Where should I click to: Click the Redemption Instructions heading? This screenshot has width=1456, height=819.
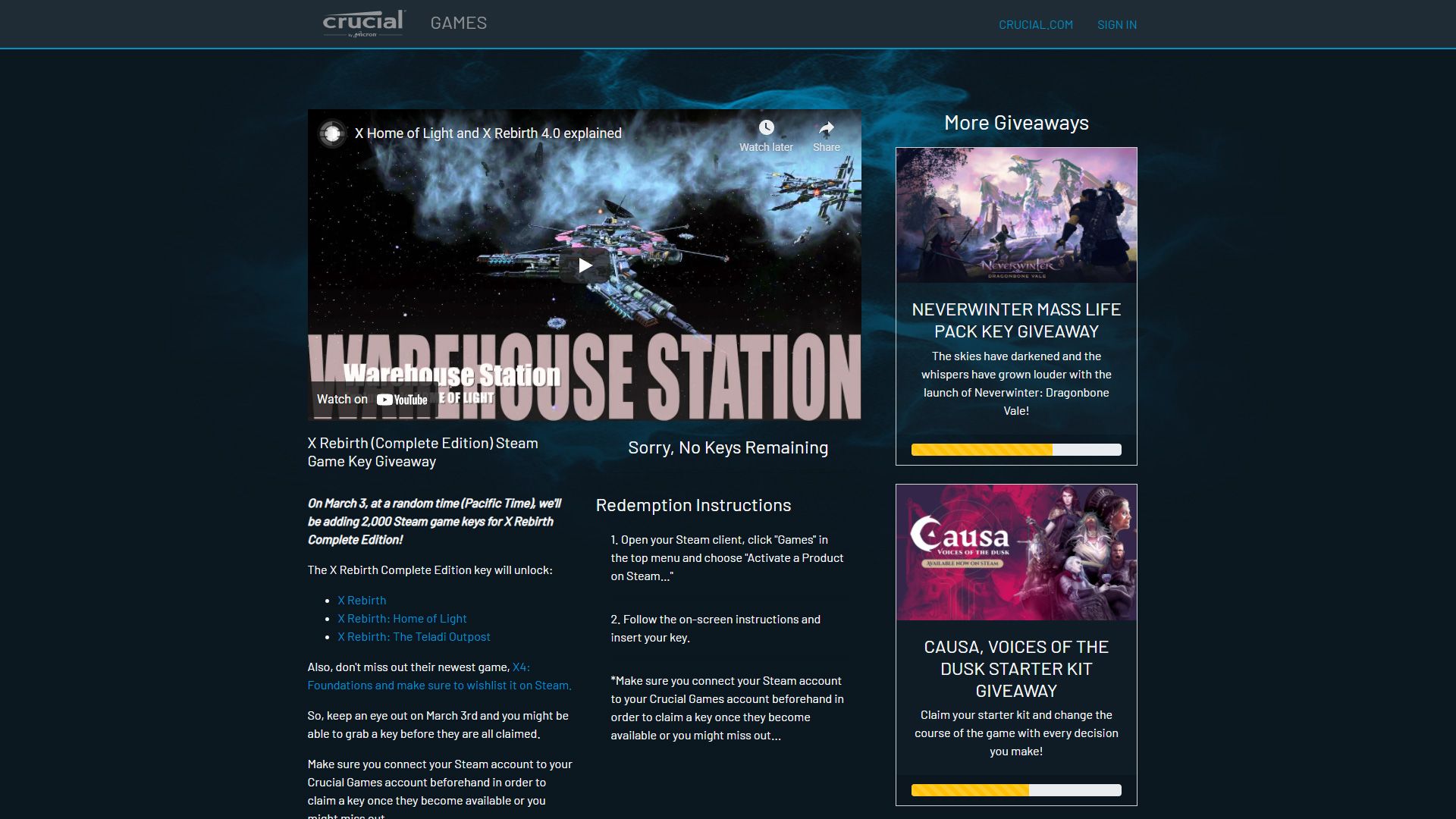(693, 506)
